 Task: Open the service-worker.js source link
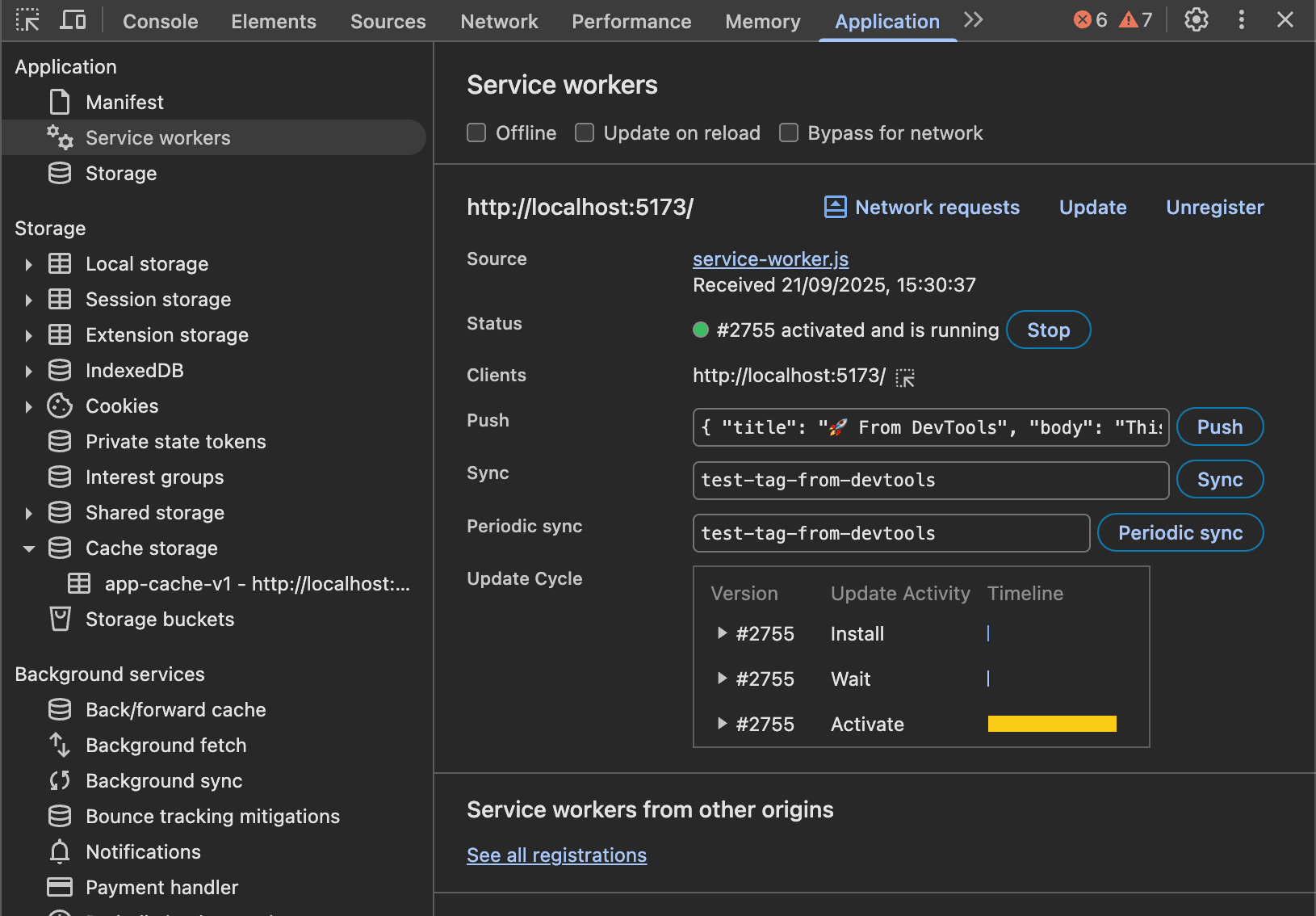click(770, 258)
